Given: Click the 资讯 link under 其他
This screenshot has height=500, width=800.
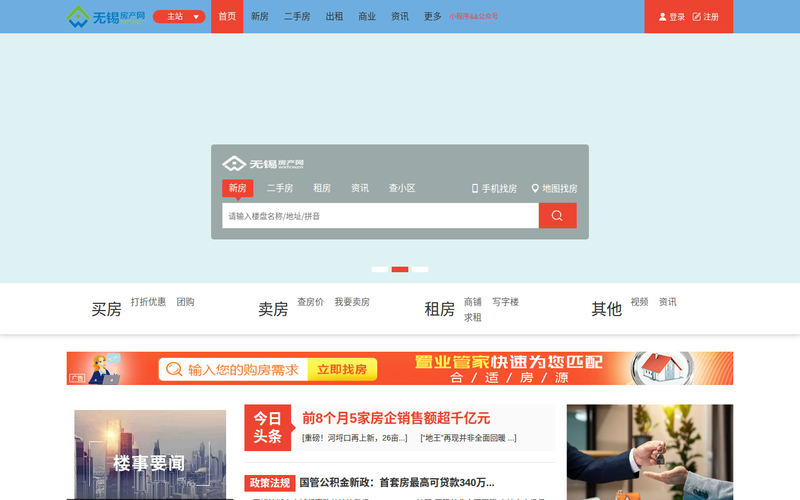Looking at the screenshot, I should coord(667,302).
